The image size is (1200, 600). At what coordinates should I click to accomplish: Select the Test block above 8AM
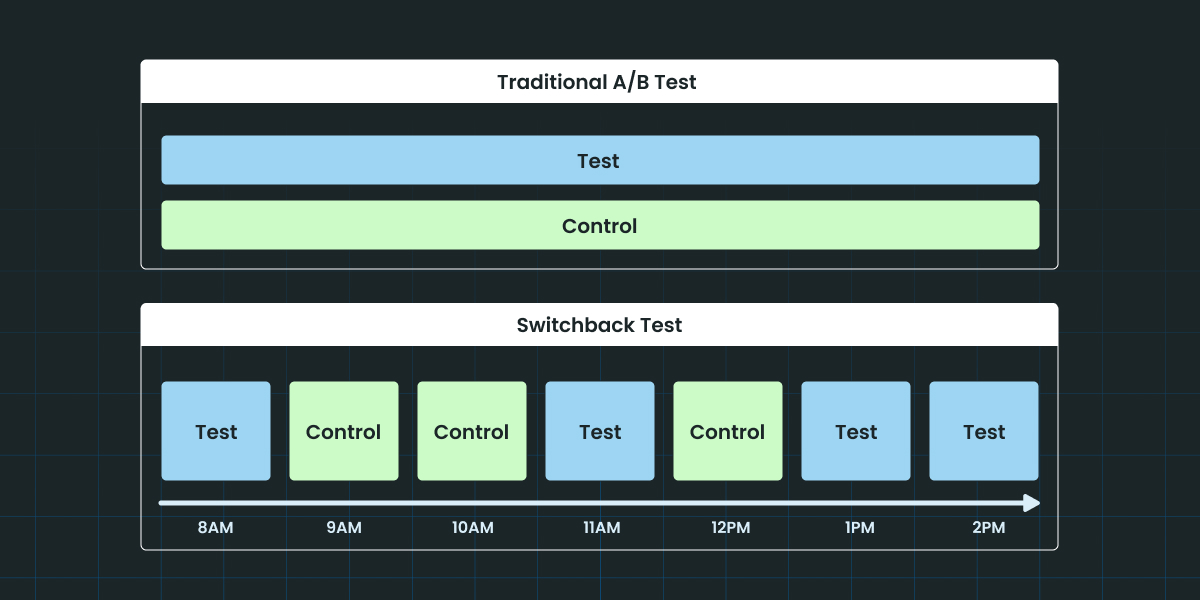[x=216, y=431]
